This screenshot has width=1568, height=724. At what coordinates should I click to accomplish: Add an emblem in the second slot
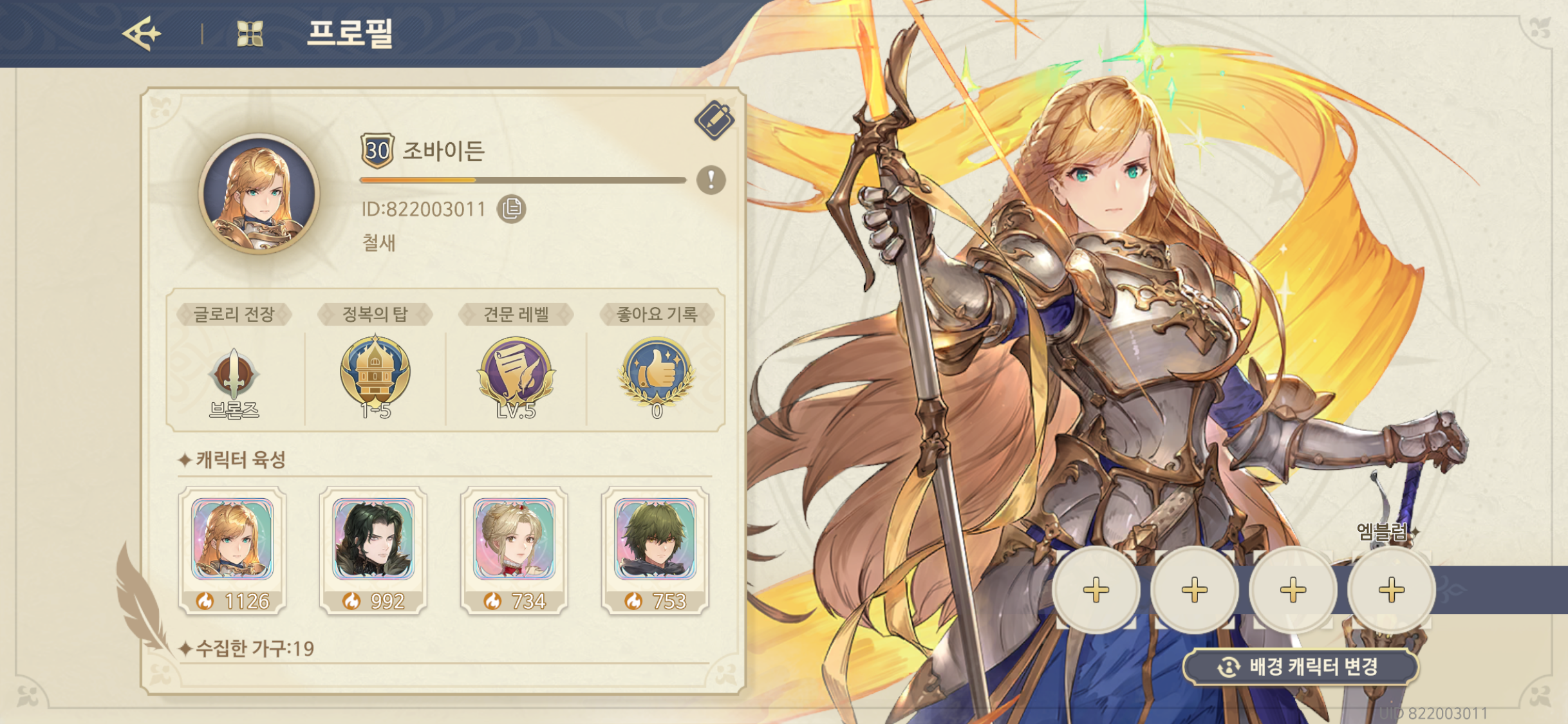click(x=1195, y=589)
